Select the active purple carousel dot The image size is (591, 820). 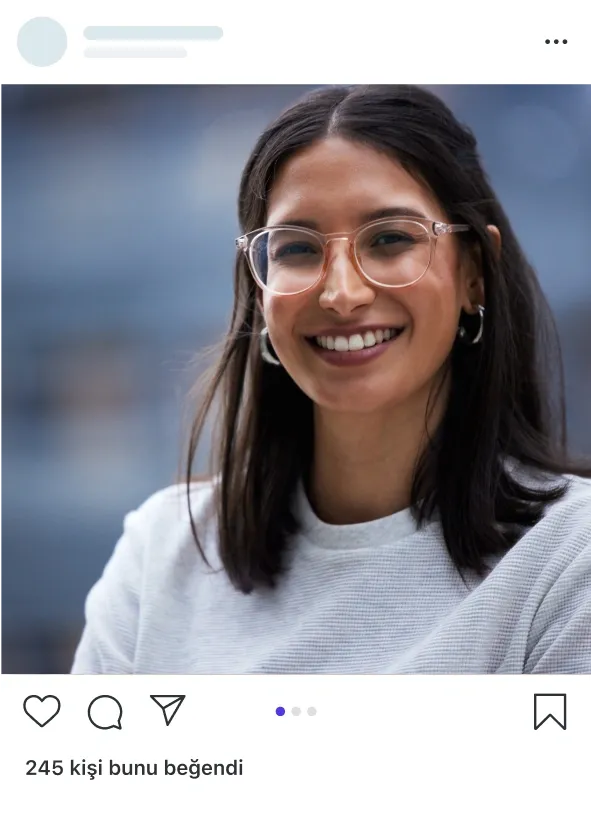click(280, 711)
